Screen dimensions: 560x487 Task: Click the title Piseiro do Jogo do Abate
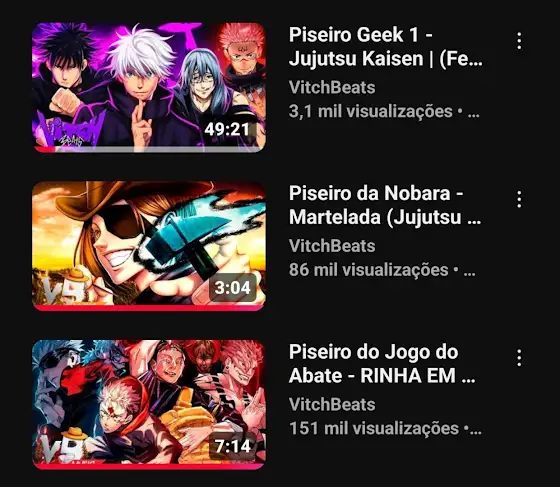point(382,363)
